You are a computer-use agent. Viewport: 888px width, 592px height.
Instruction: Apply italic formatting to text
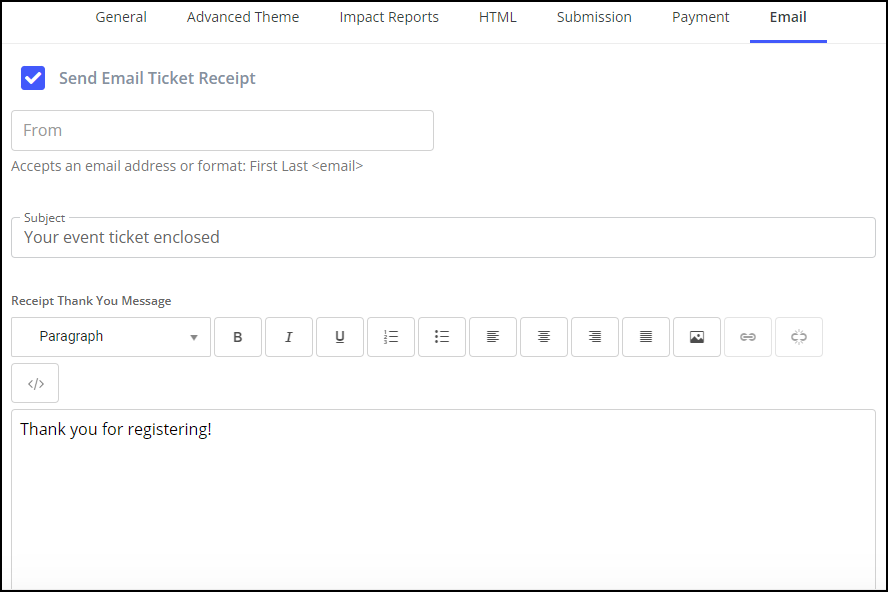click(289, 337)
